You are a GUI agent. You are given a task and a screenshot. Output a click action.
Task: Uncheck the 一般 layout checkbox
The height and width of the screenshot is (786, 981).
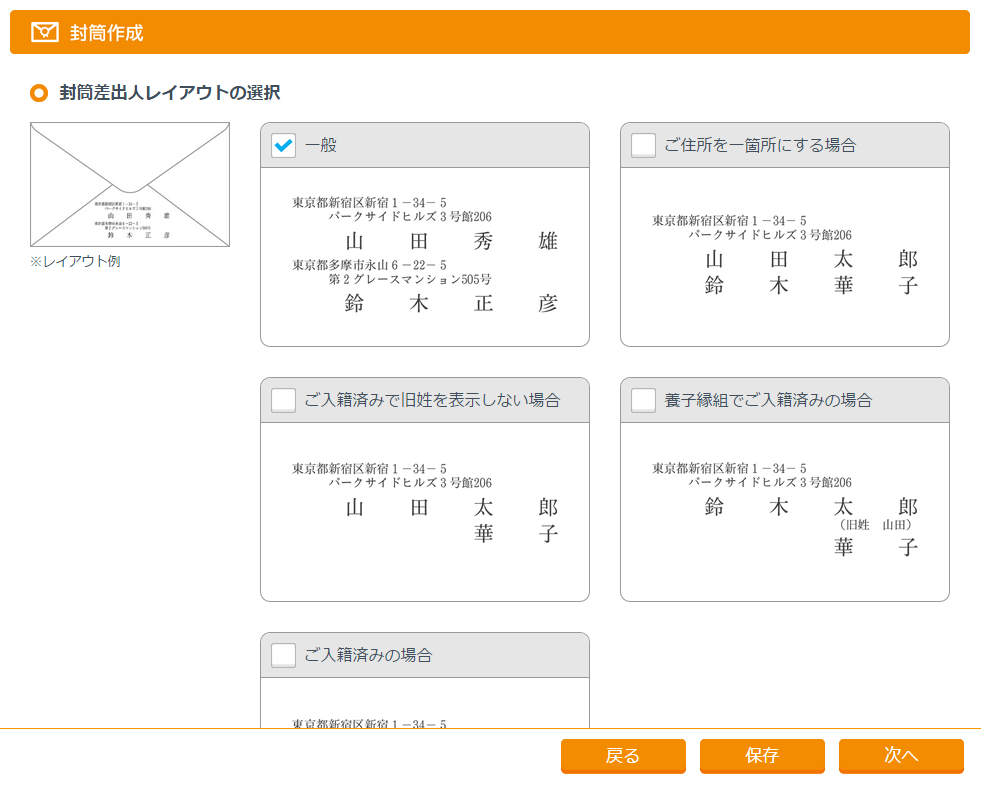pyautogui.click(x=284, y=146)
